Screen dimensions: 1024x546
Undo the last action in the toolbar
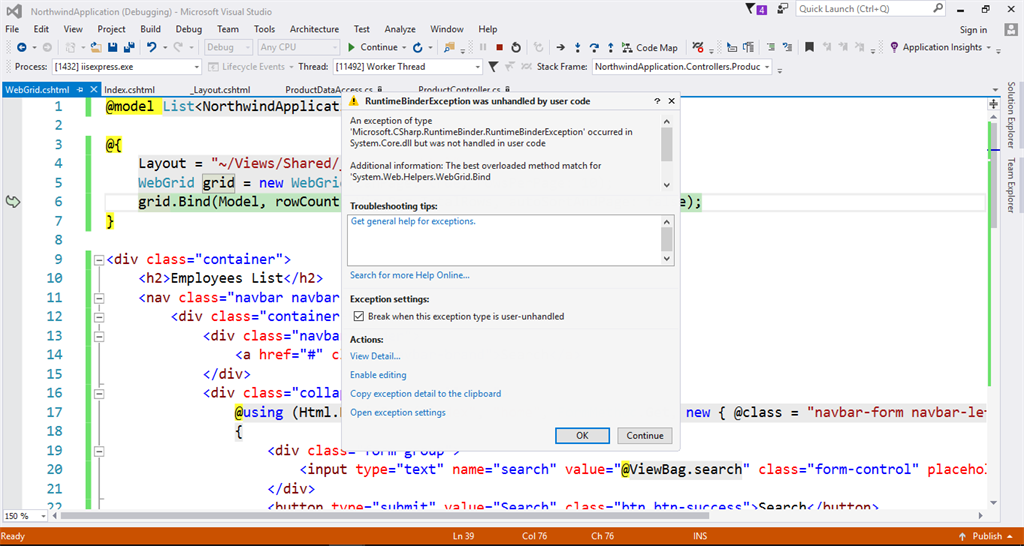[x=152, y=47]
